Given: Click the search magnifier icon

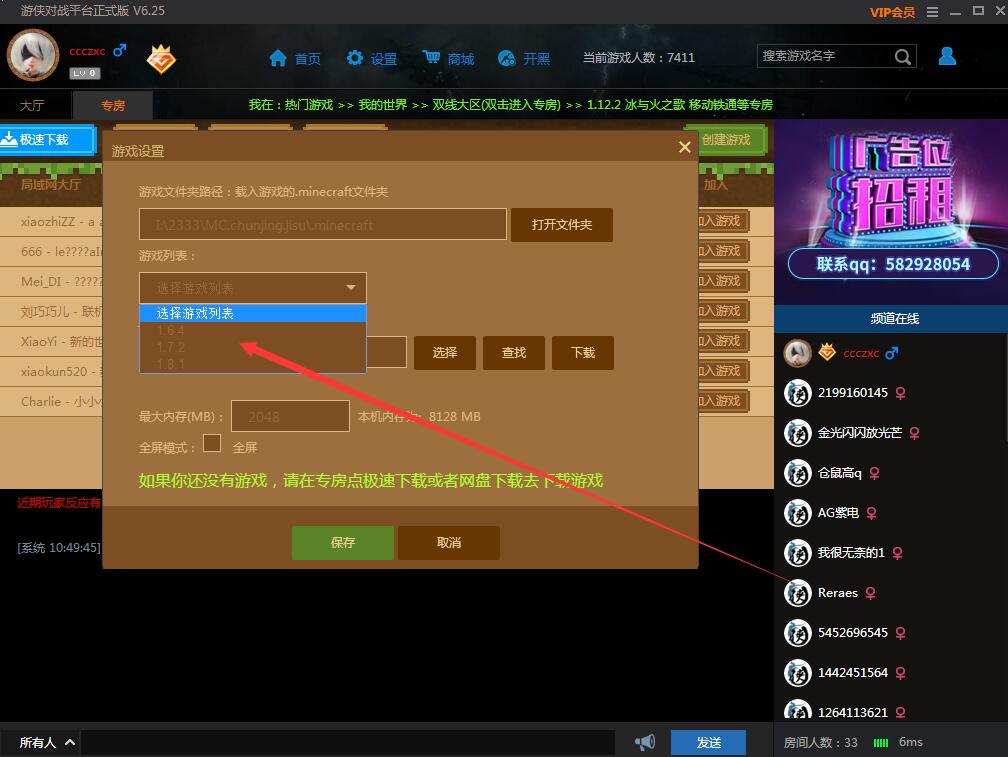Looking at the screenshot, I should 902,57.
